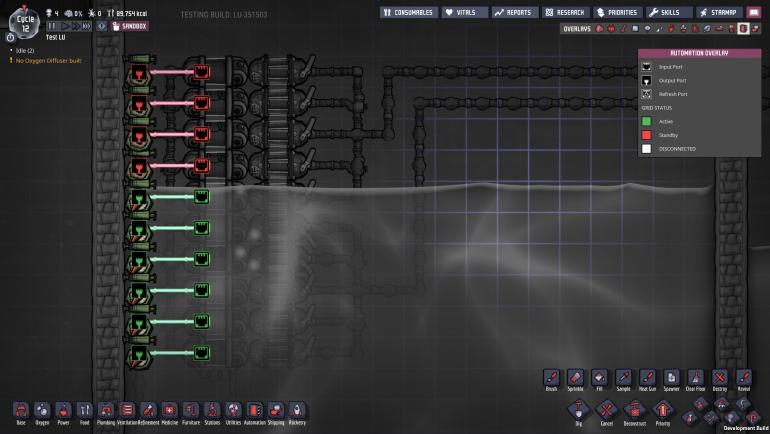Toggle the Sandbox mode button
The width and height of the screenshot is (770, 434).
click(x=130, y=26)
